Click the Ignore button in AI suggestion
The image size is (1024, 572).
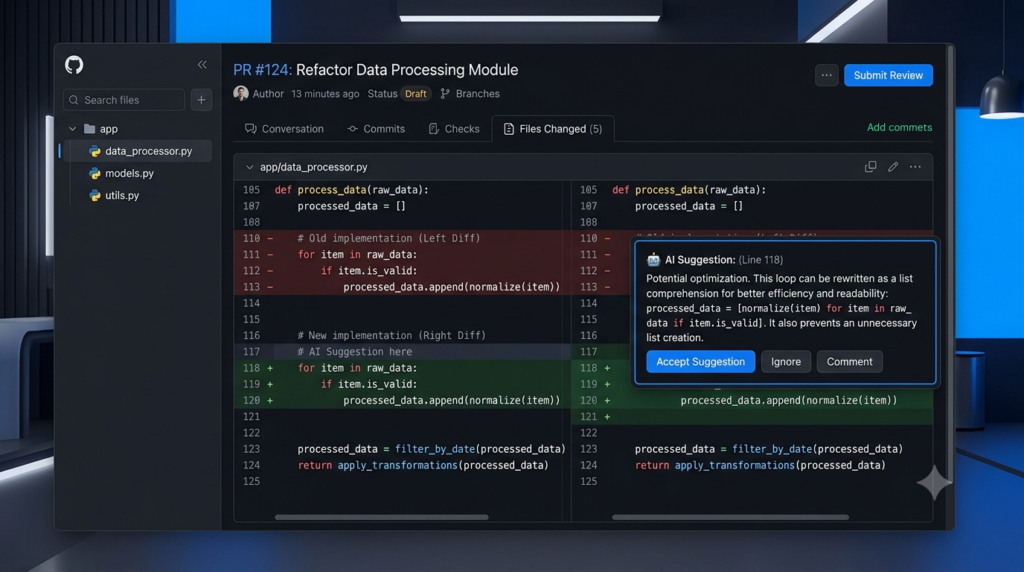click(786, 362)
